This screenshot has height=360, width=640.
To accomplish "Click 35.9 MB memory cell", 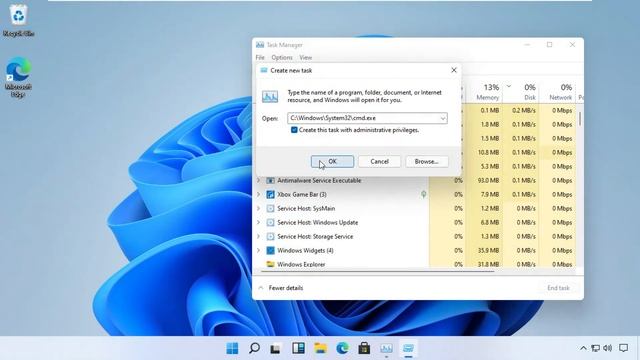I will coord(488,250).
